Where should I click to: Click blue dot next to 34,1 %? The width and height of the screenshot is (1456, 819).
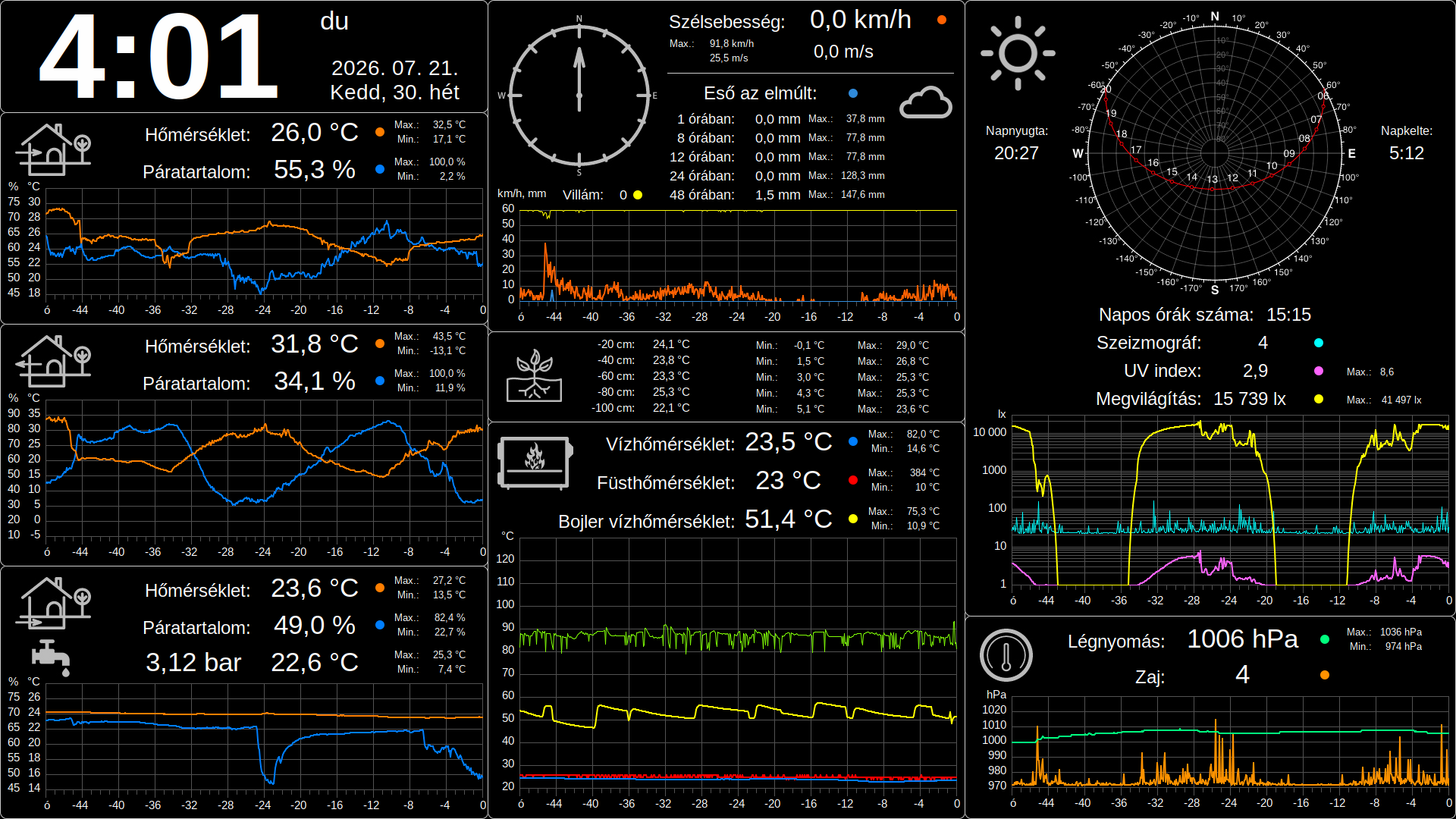click(380, 381)
